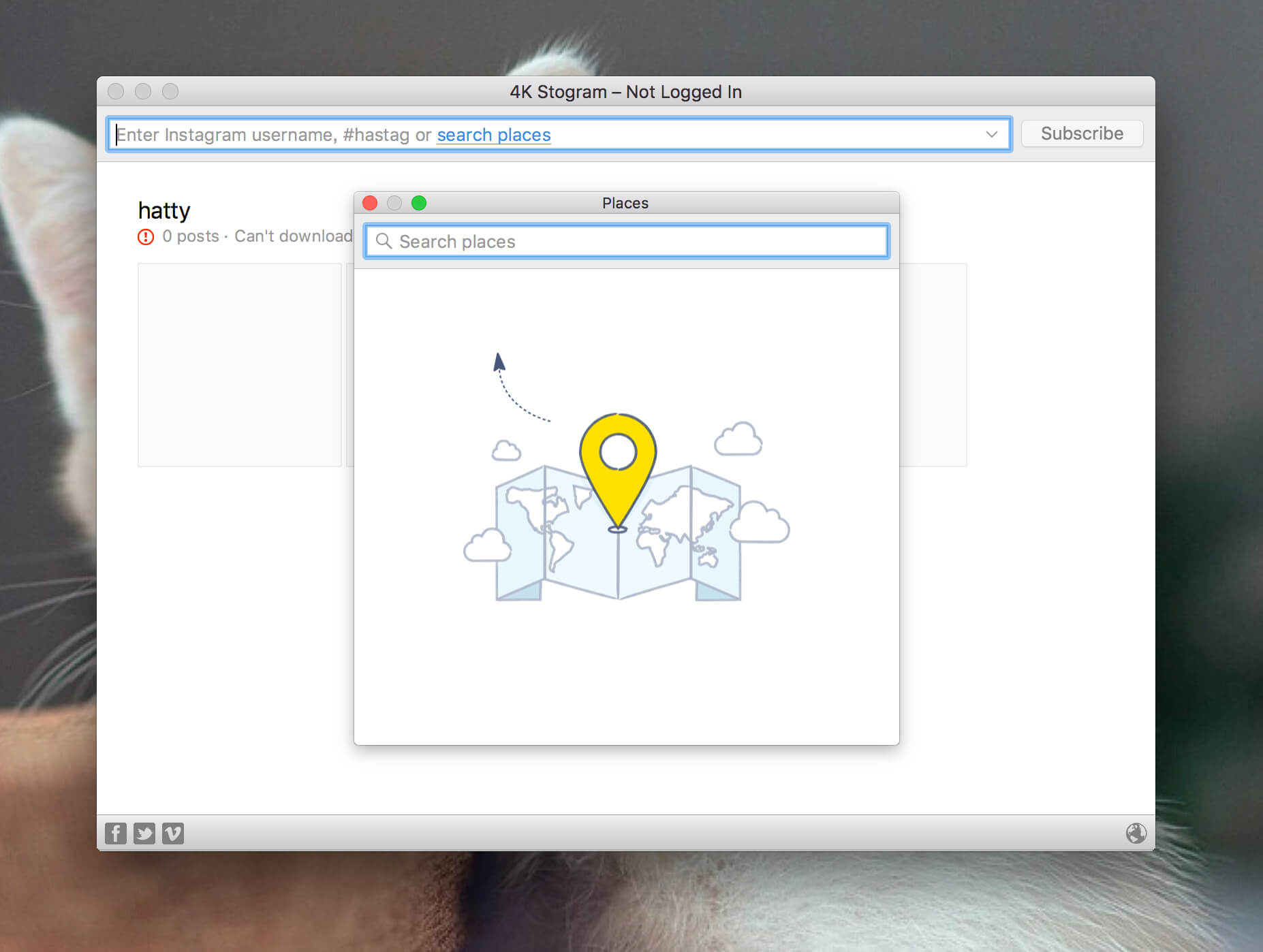Click the '0 posts · Can't download' status text

click(258, 236)
